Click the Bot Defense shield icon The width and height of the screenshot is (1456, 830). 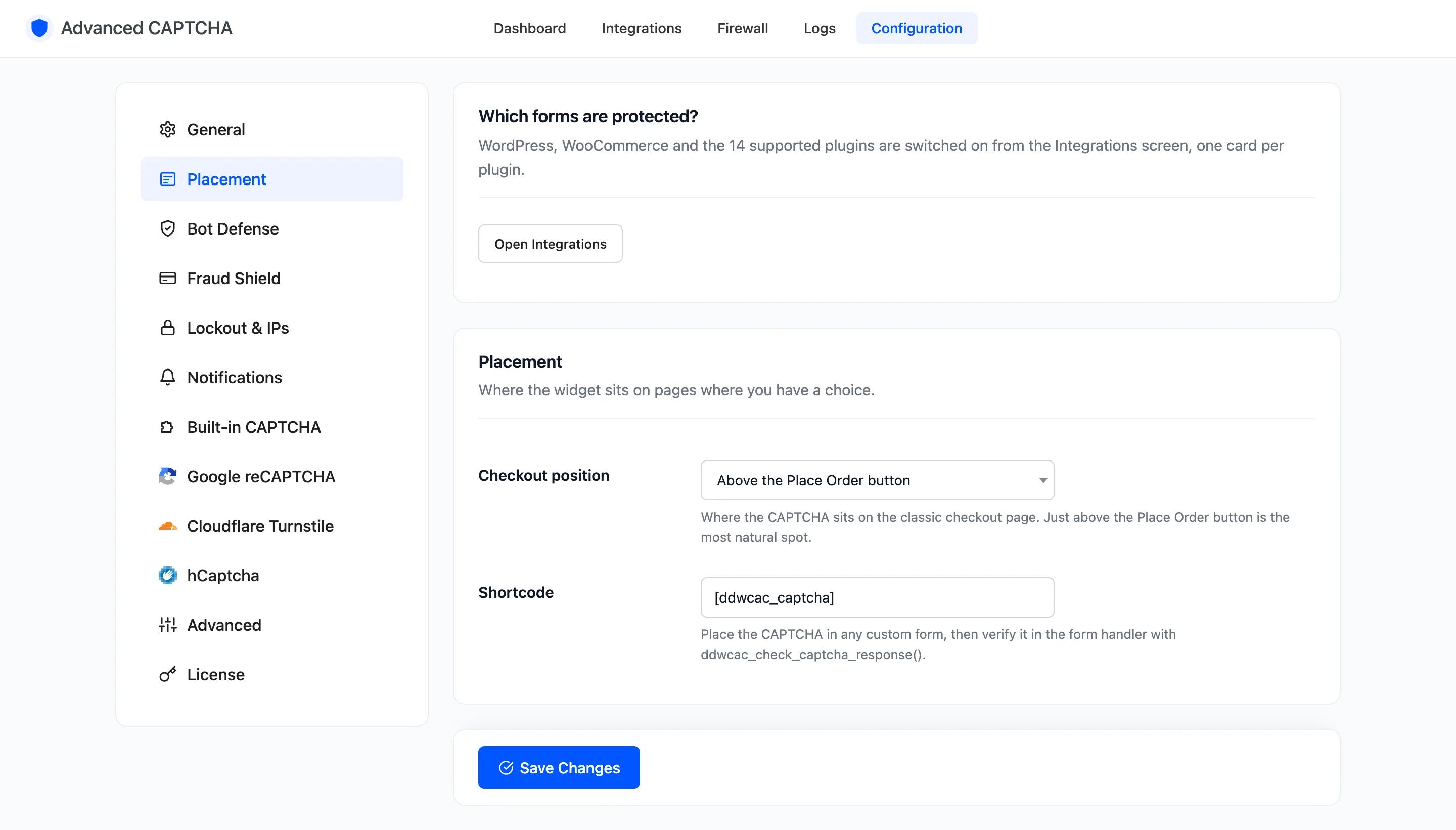[x=168, y=228]
